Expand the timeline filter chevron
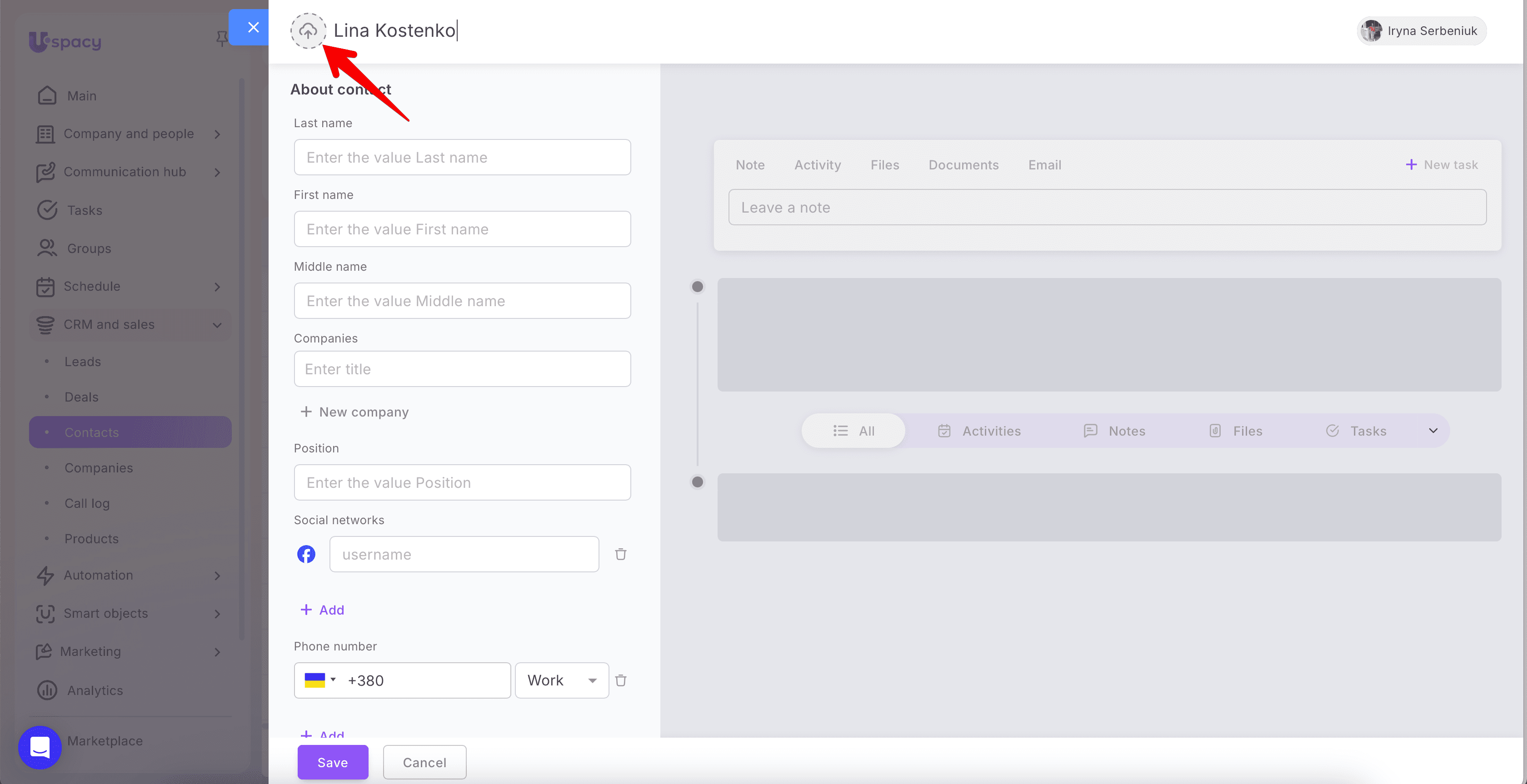Viewport: 1527px width, 784px height. point(1433,431)
